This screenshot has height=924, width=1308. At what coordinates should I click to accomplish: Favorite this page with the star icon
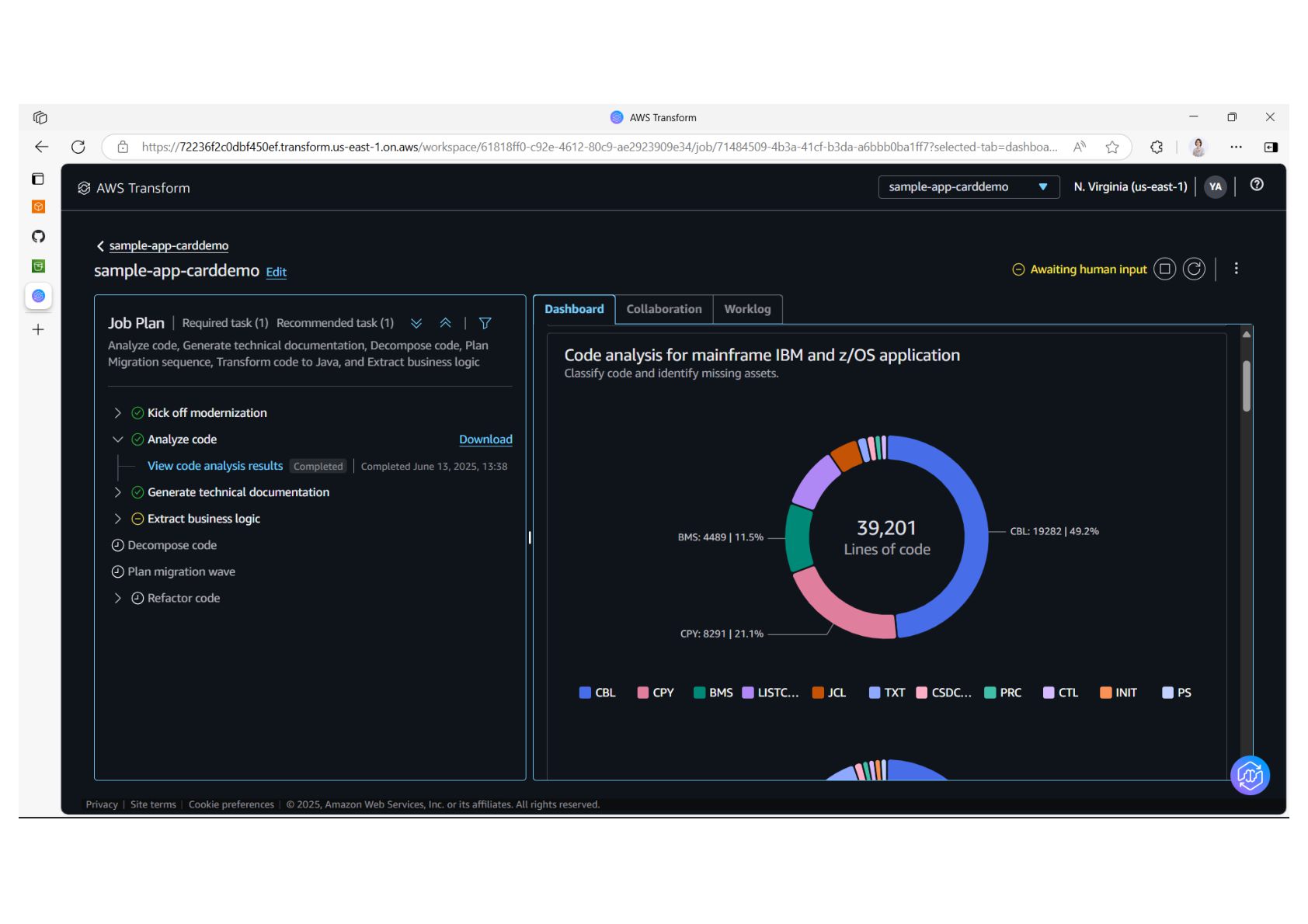pos(1112,147)
